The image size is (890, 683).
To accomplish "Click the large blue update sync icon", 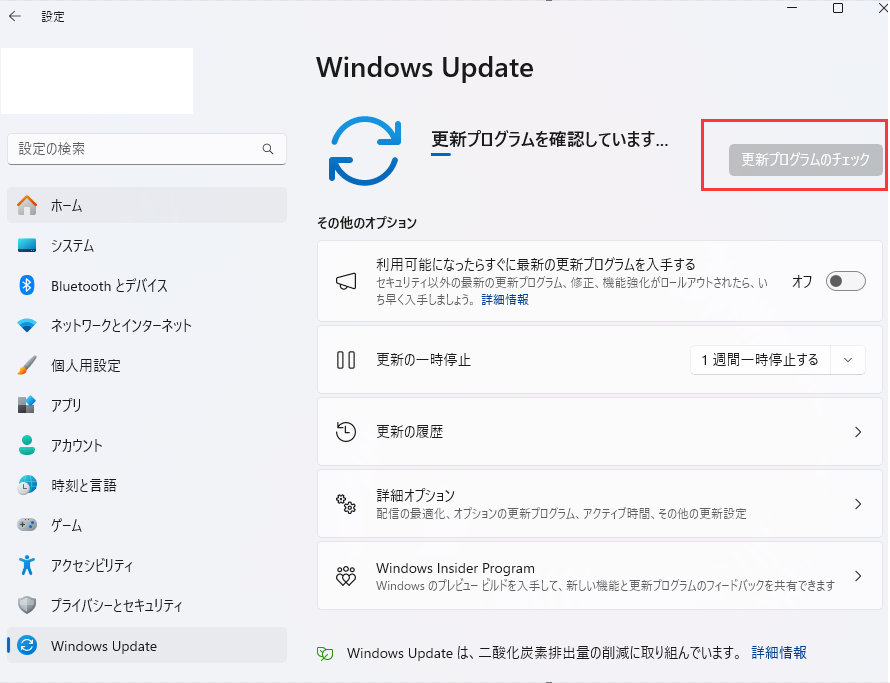I will point(365,151).
